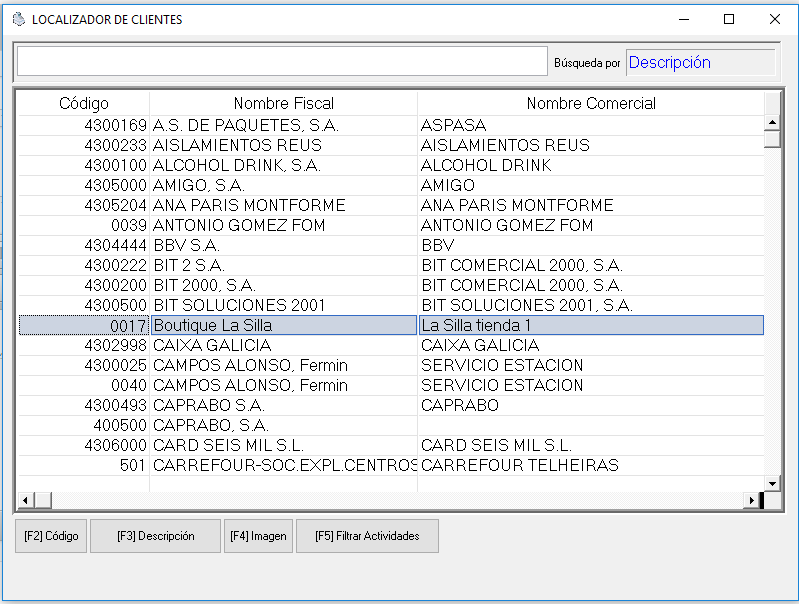Select the AMIGO, S.A. client

click(284, 185)
